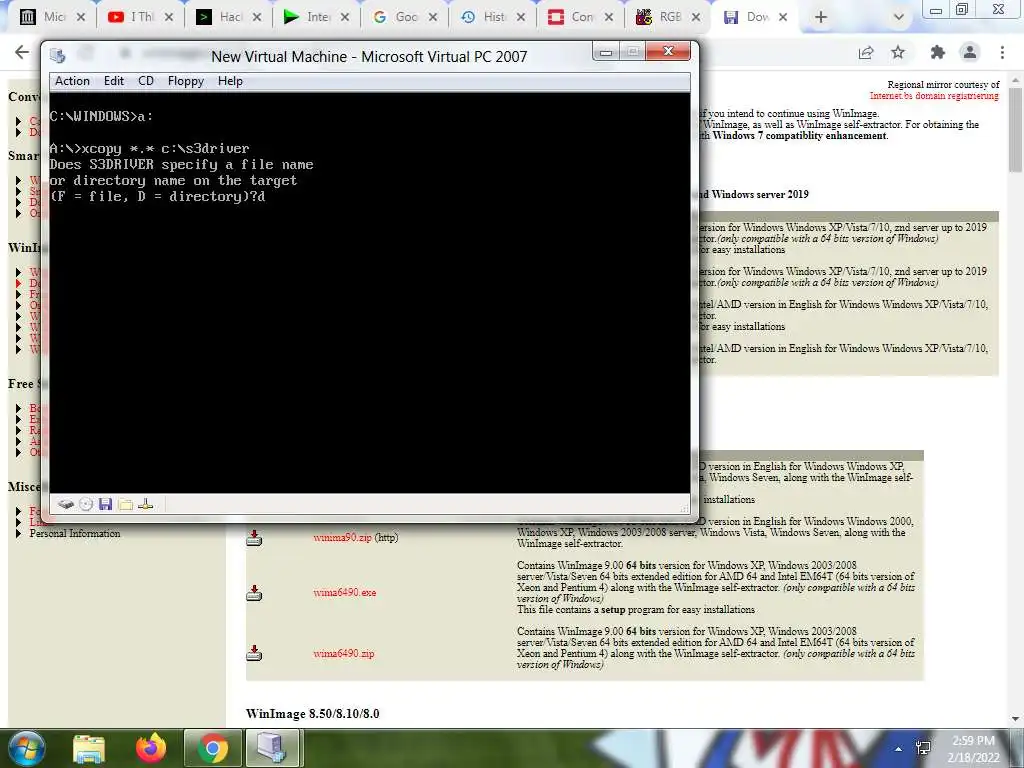
Task: Open the Edit menu in Virtual PC
Action: coord(114,81)
